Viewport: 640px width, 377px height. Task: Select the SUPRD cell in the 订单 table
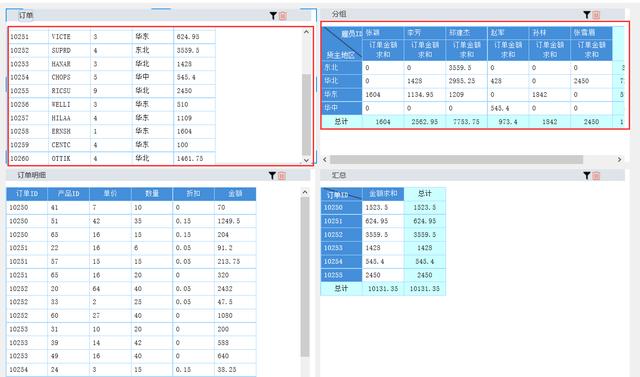tap(69, 50)
